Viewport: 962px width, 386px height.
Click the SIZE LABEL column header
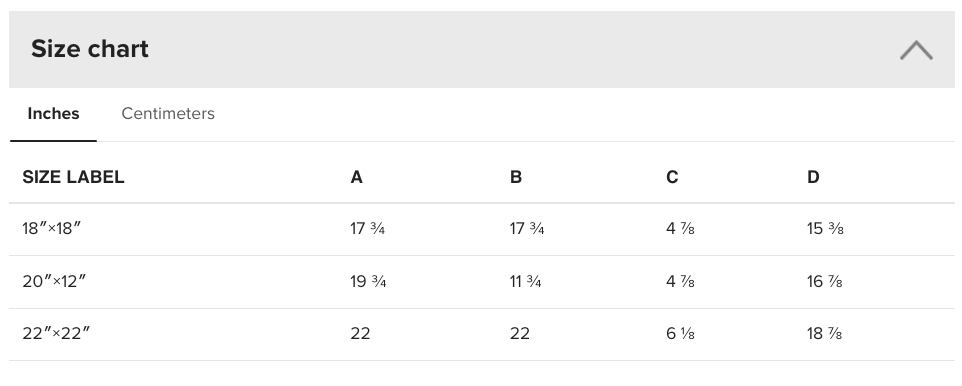pos(74,177)
